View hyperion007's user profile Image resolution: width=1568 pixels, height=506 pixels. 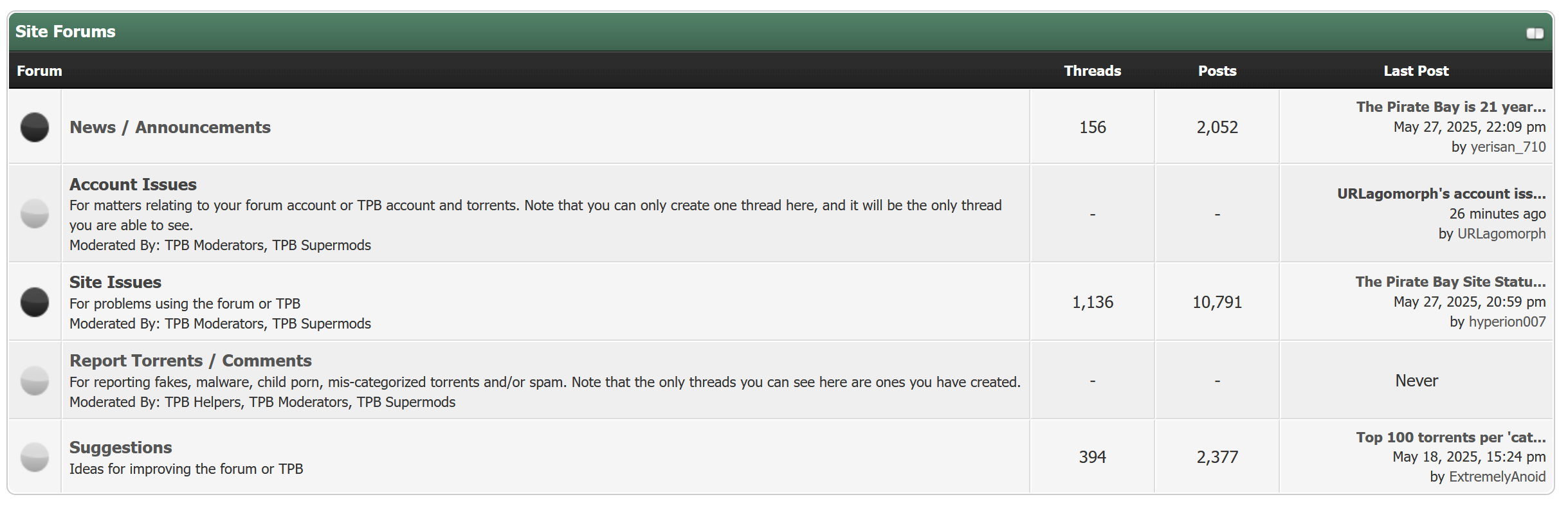tap(1507, 321)
